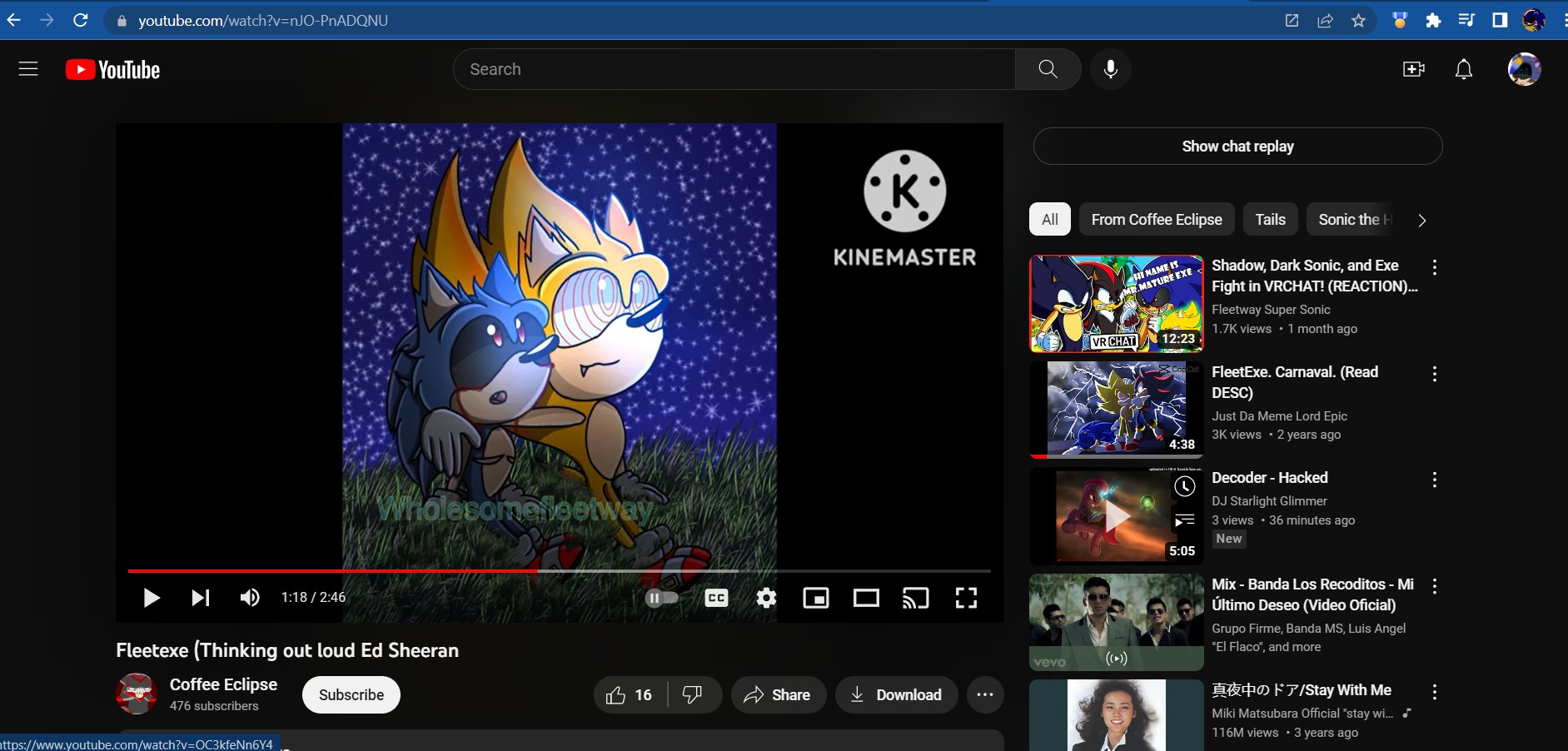Open the Decoder - Hacked video title
Image resolution: width=1568 pixels, height=751 pixels.
point(1270,478)
